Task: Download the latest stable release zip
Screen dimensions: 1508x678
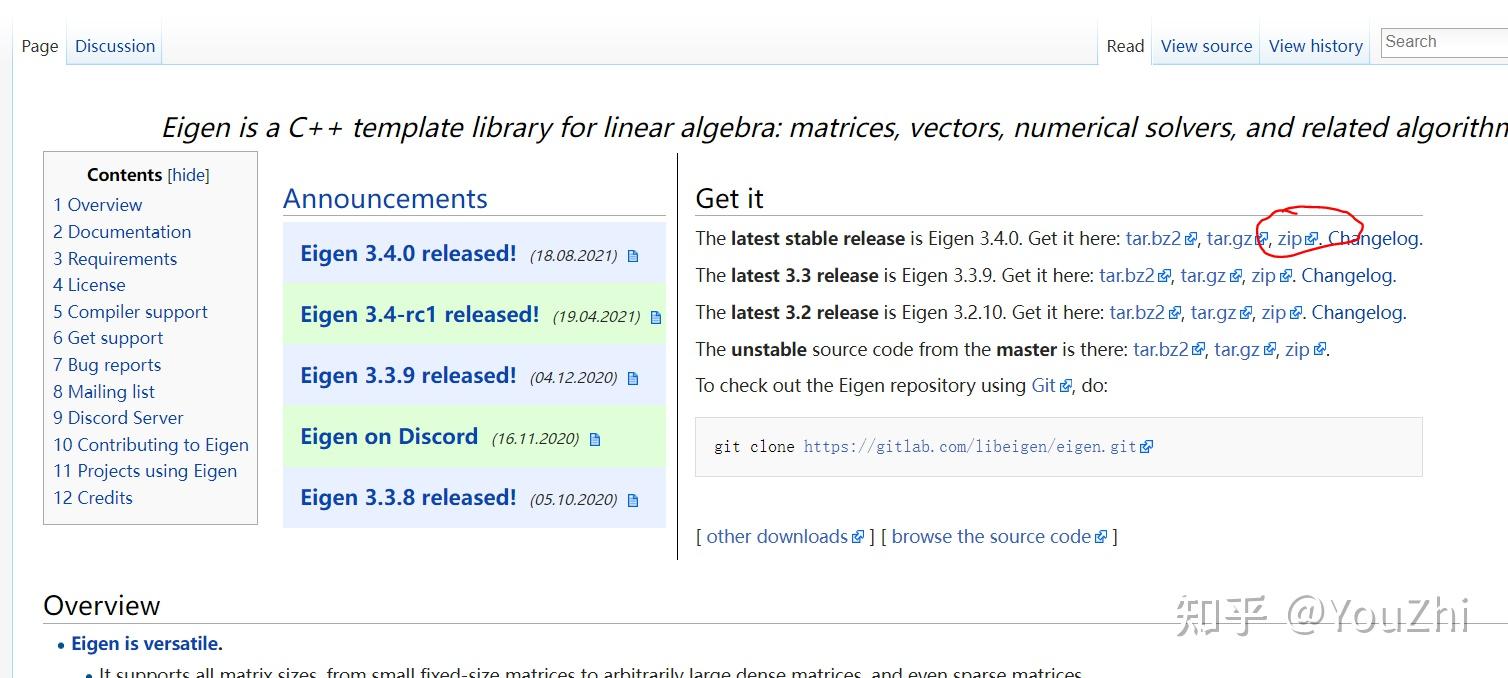Action: [x=1290, y=239]
